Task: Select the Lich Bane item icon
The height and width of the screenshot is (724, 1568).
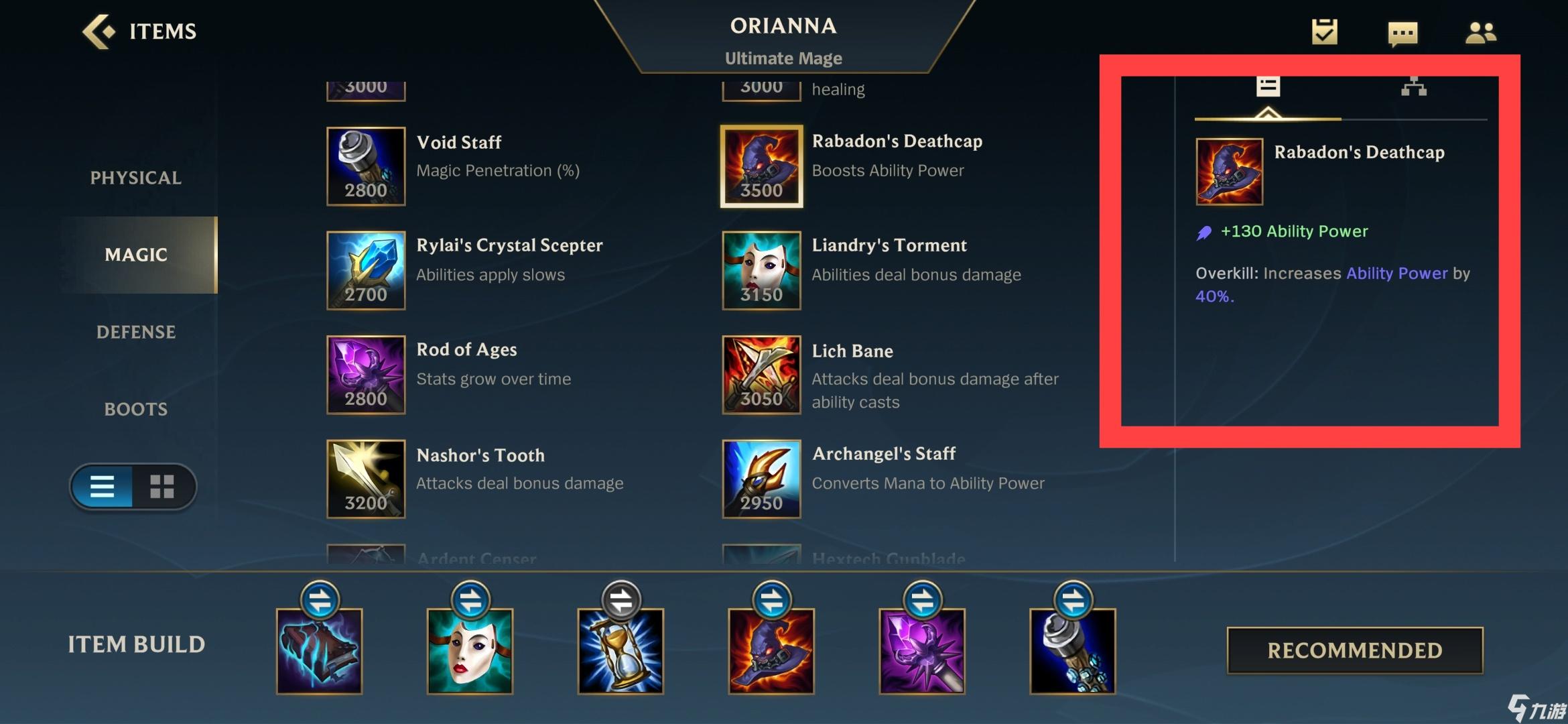Action: click(x=761, y=375)
